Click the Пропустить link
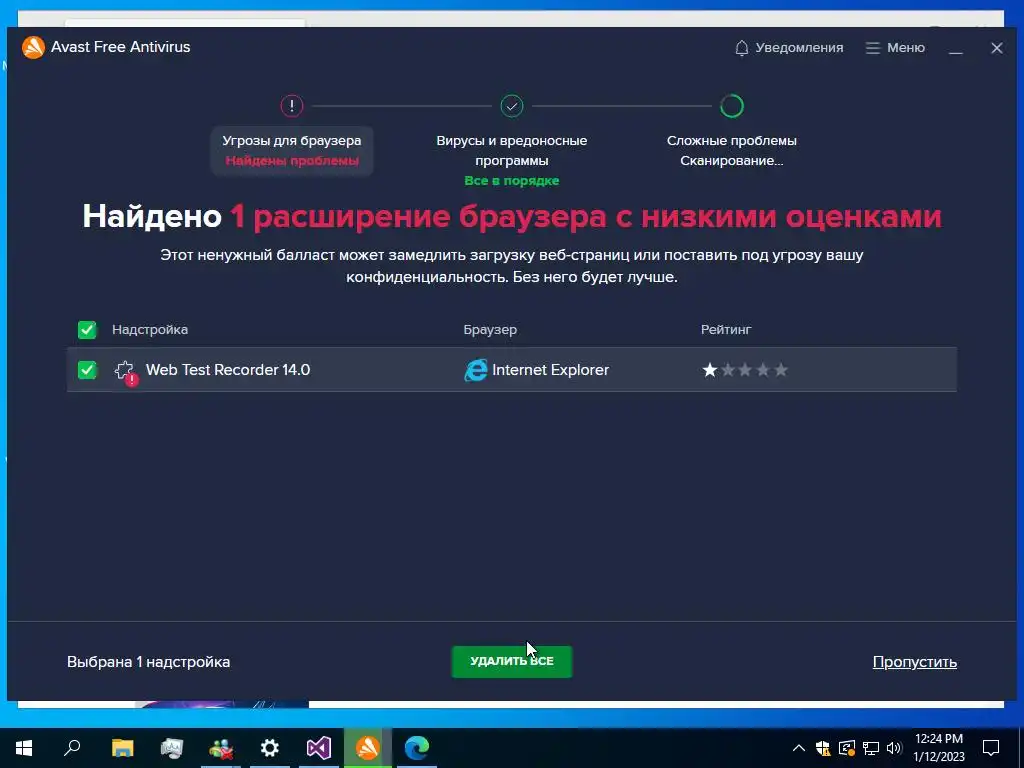The height and width of the screenshot is (768, 1024). 914,662
